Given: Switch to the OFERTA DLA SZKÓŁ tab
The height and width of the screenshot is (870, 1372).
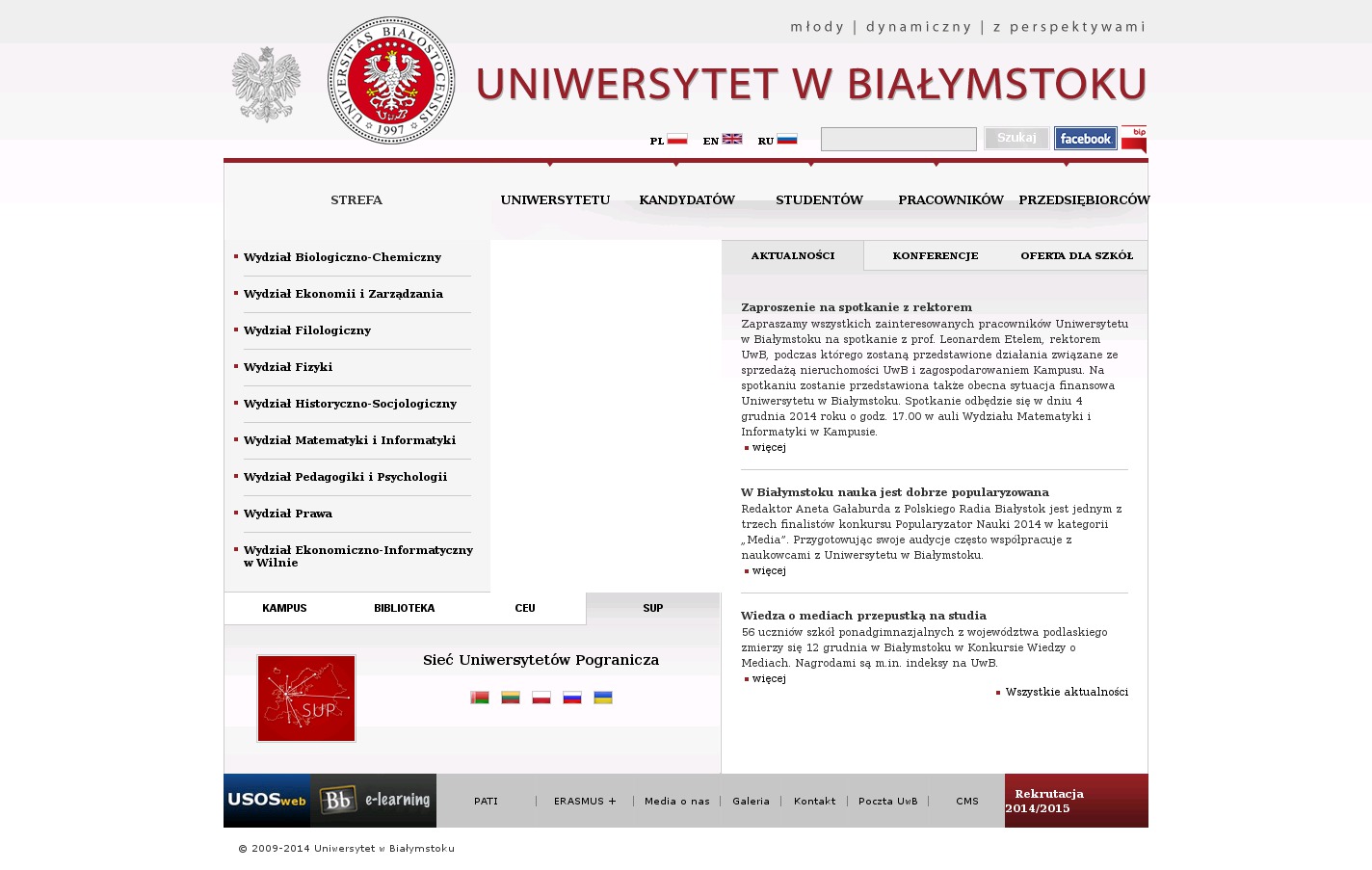Looking at the screenshot, I should [x=1077, y=255].
